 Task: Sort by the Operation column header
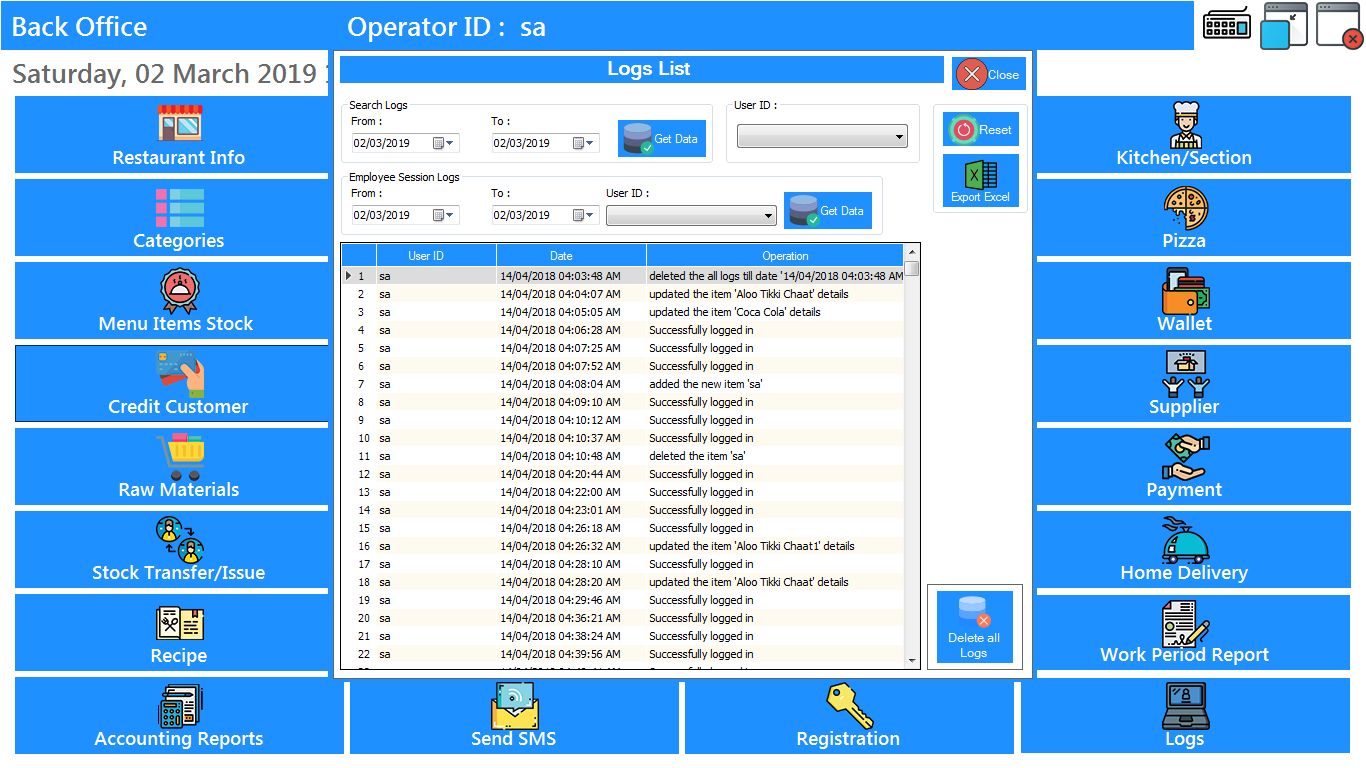(x=785, y=256)
